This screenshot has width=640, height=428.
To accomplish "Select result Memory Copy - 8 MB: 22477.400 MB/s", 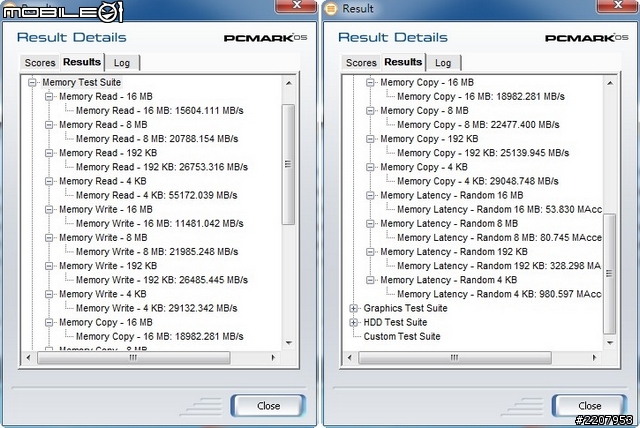I will click(478, 125).
